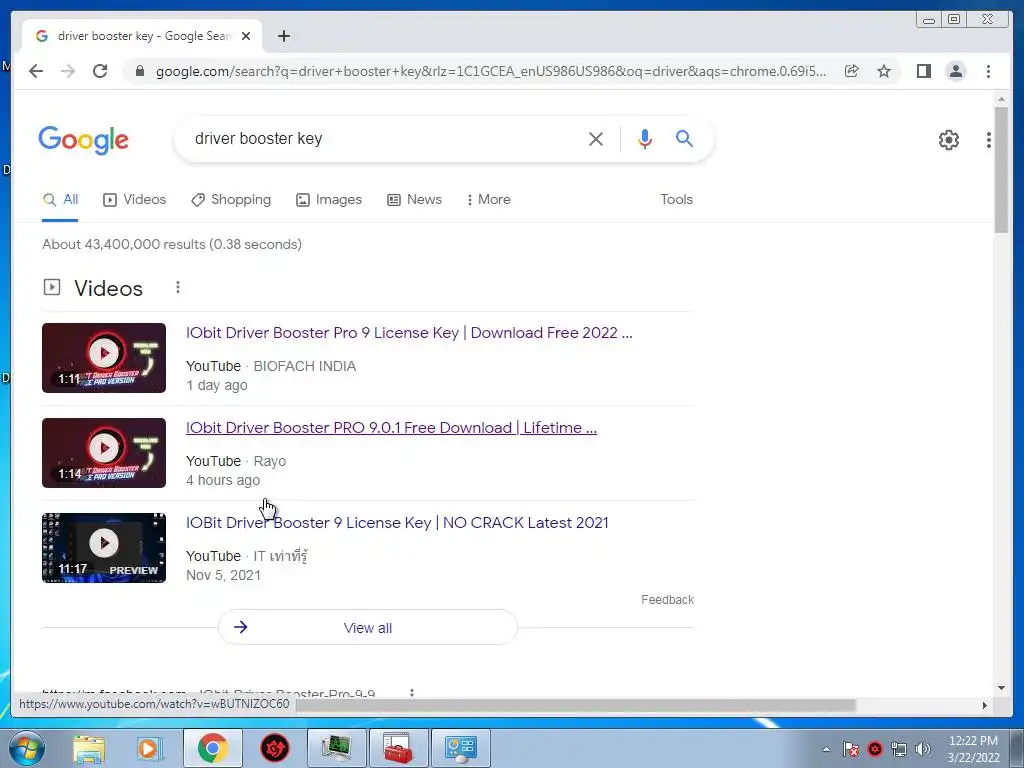Switch to the Videos search tab

click(x=135, y=200)
